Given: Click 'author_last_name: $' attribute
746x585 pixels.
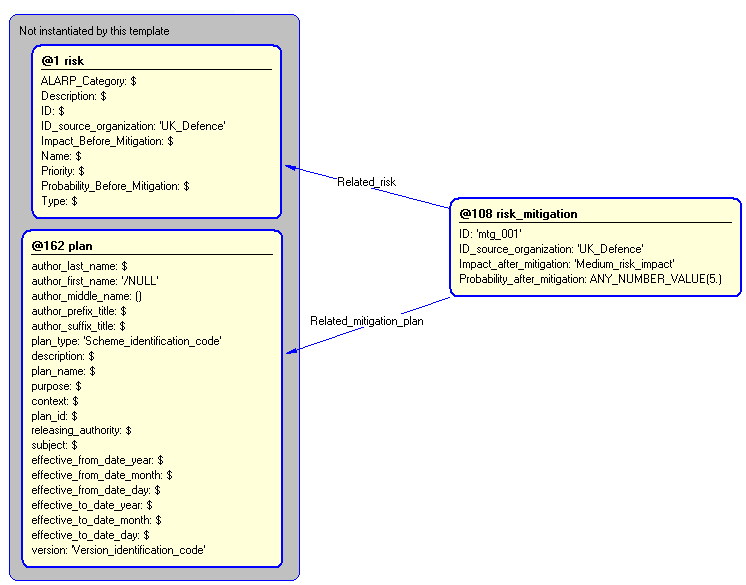Looking at the screenshot, I should click(x=79, y=266).
